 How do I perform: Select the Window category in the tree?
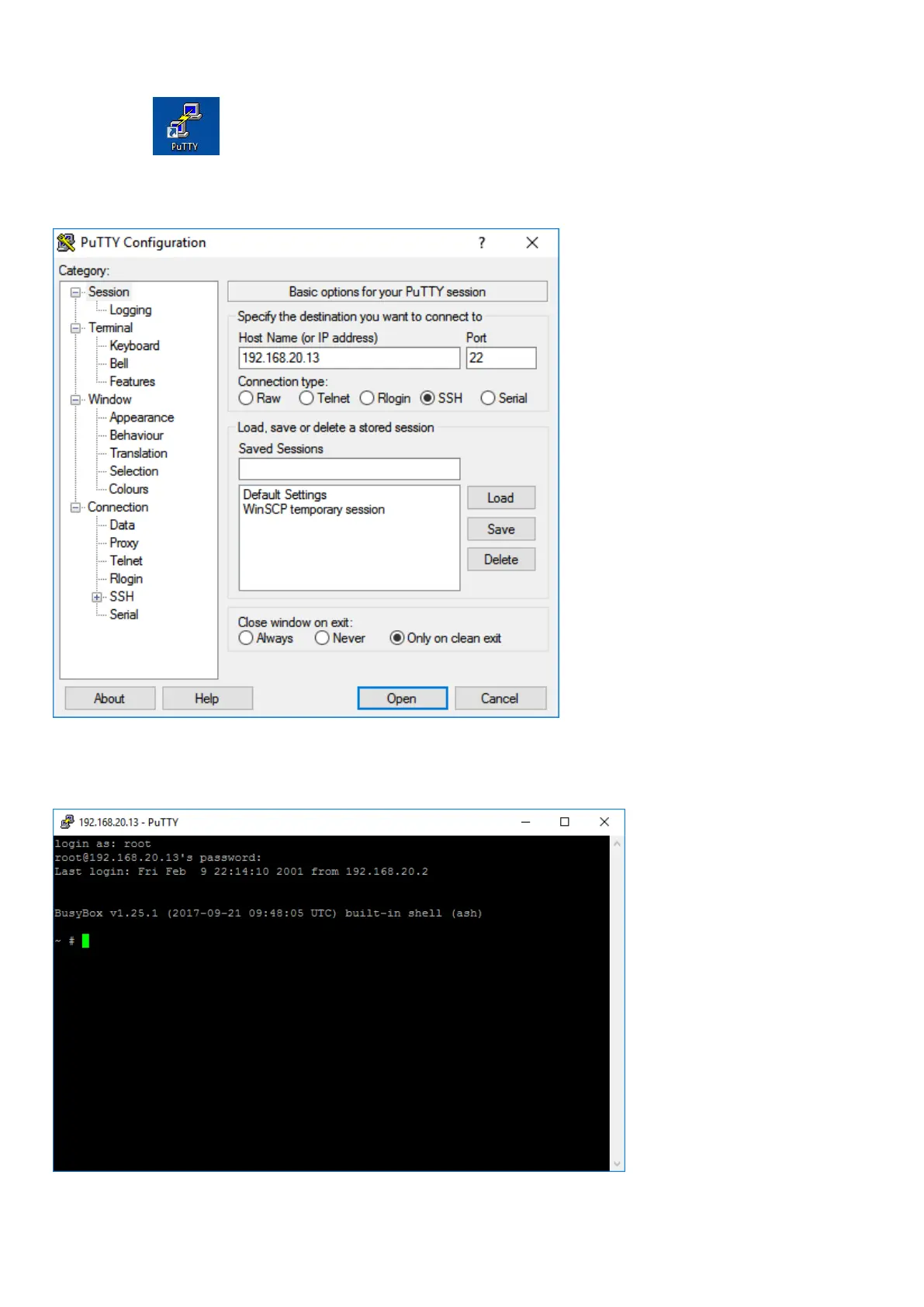coord(109,399)
